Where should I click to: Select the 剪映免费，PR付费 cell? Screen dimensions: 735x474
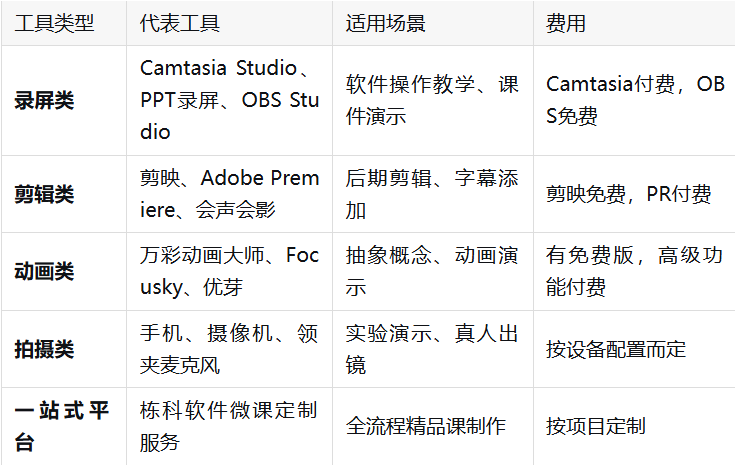click(634, 194)
